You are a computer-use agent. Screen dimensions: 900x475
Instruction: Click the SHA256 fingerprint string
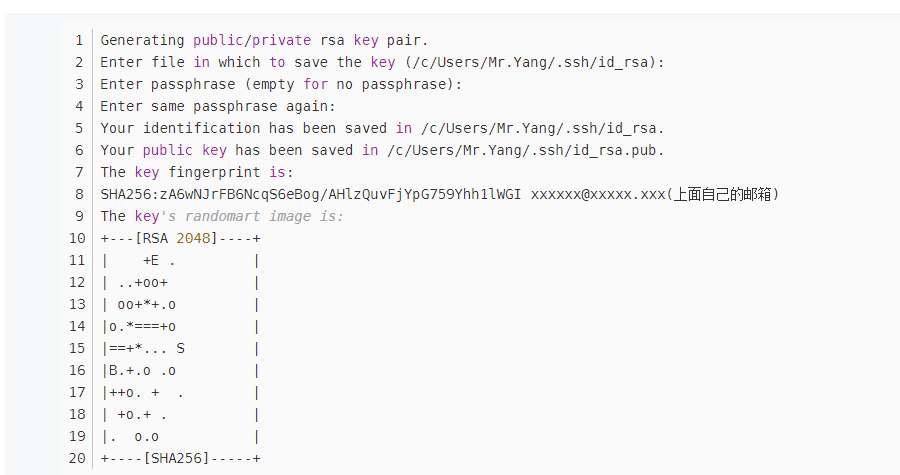[x=310, y=194]
